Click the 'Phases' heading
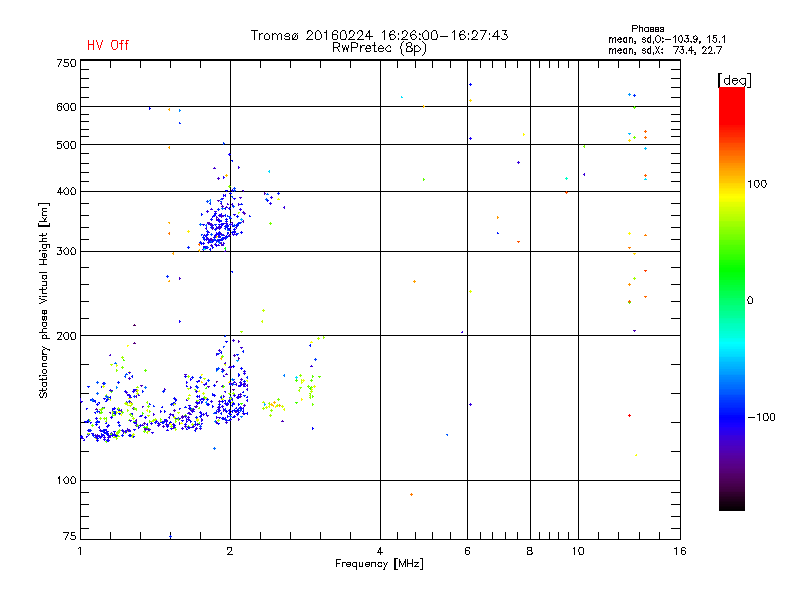 click(x=647, y=29)
